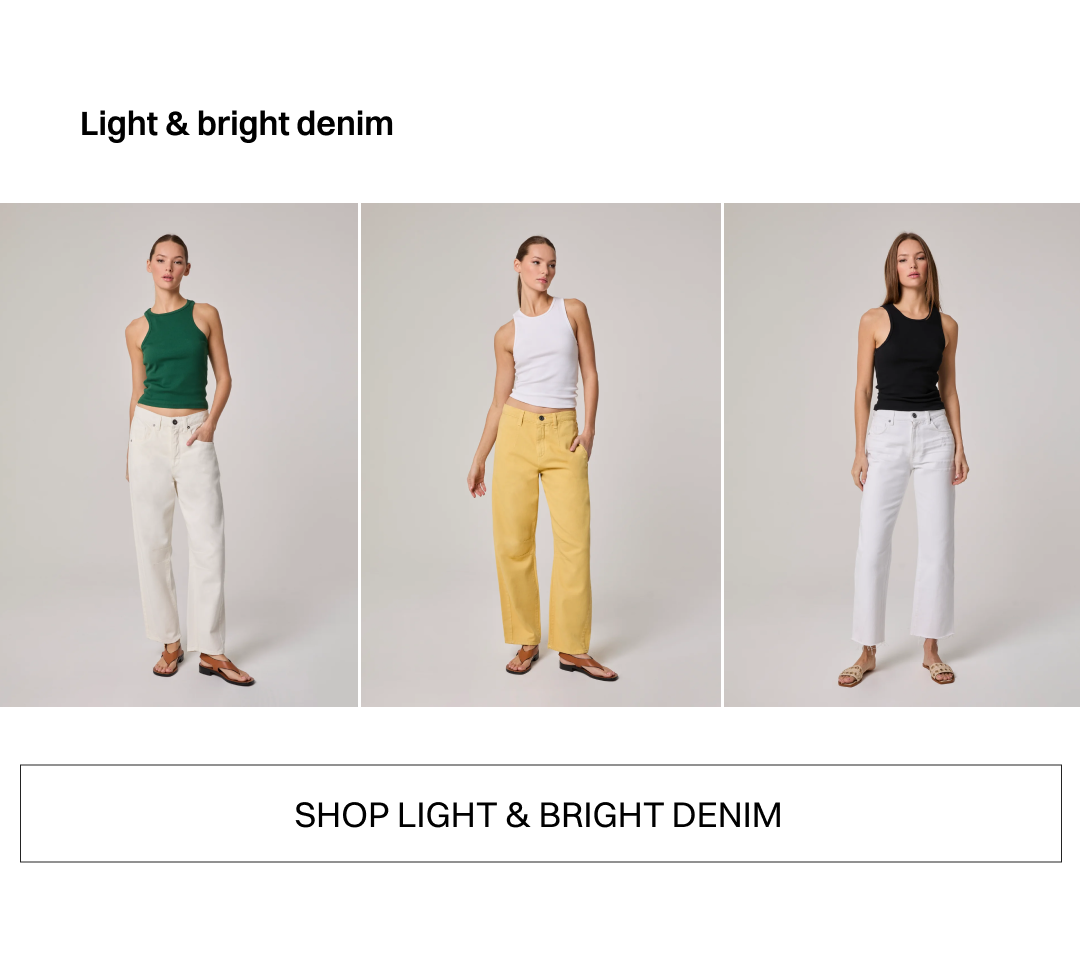Click brown sandals in the first photo

[203, 664]
